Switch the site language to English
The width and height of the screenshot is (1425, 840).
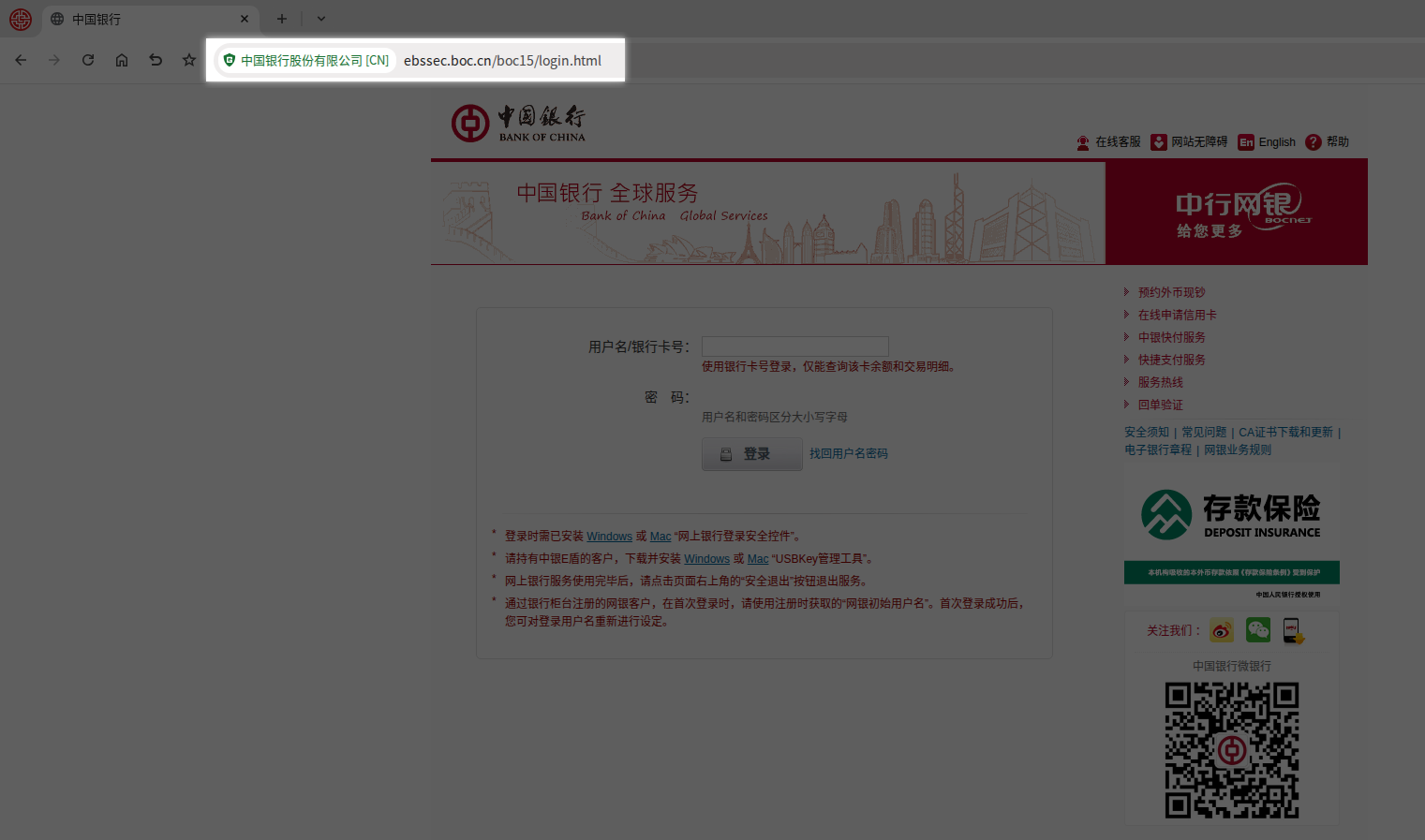pyautogui.click(x=1267, y=142)
